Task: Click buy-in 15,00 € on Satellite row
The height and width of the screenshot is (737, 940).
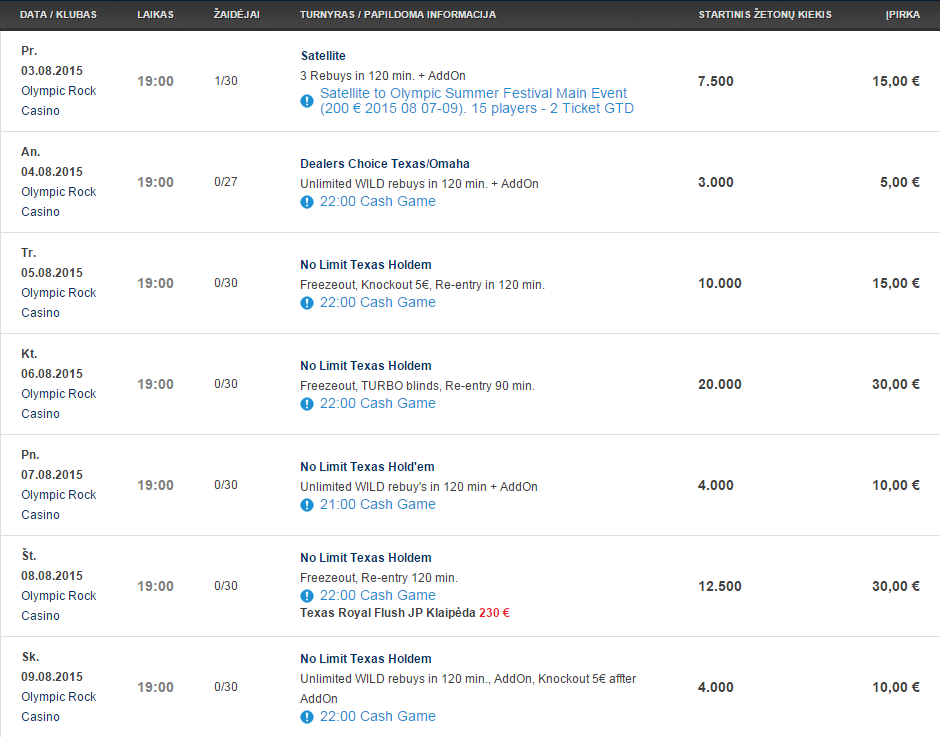Action: (x=896, y=82)
